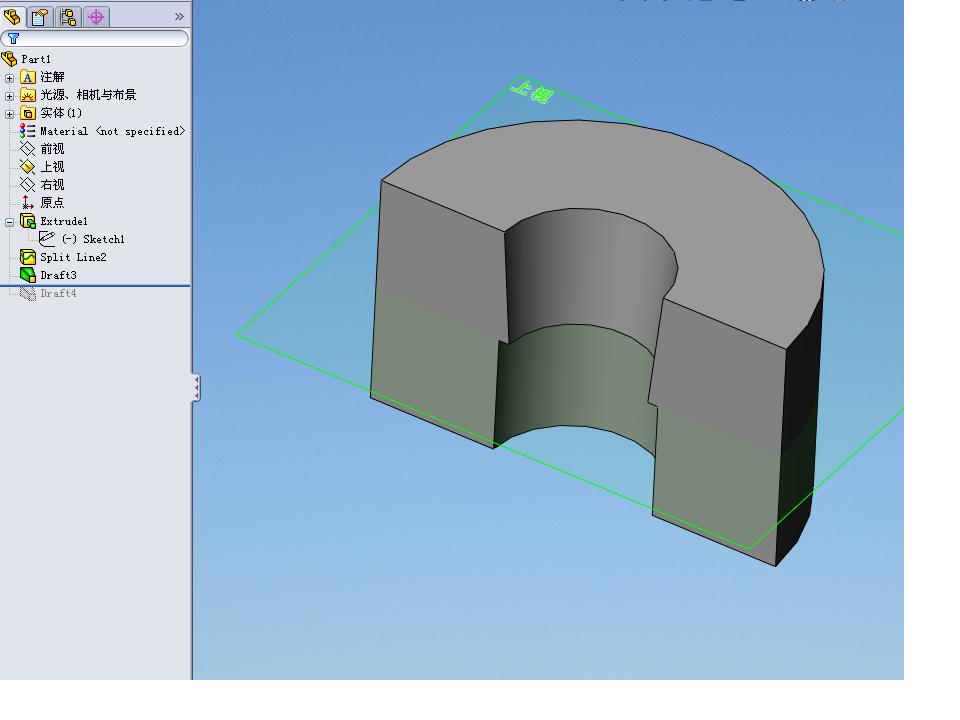
Task: Click the 前视 front plane icon
Action: click(28, 149)
